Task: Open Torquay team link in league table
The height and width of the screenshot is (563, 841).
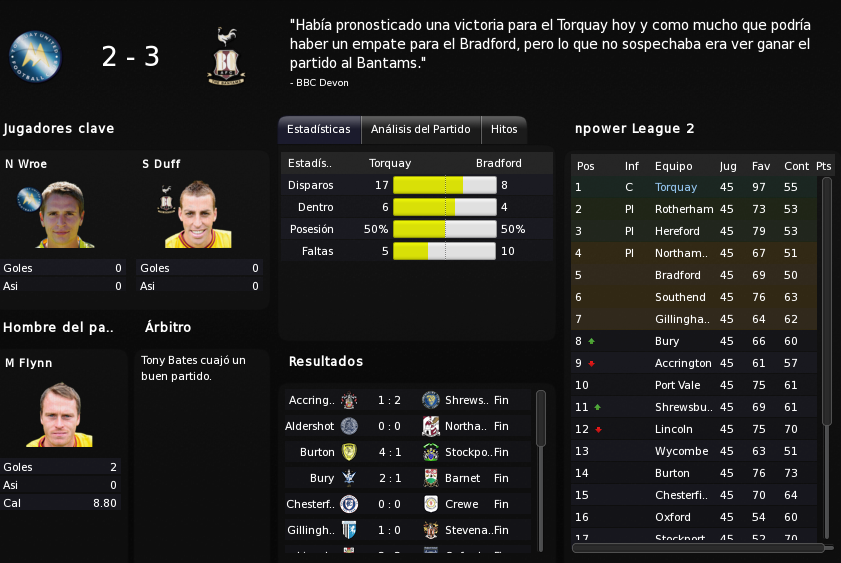Action: tap(676, 187)
